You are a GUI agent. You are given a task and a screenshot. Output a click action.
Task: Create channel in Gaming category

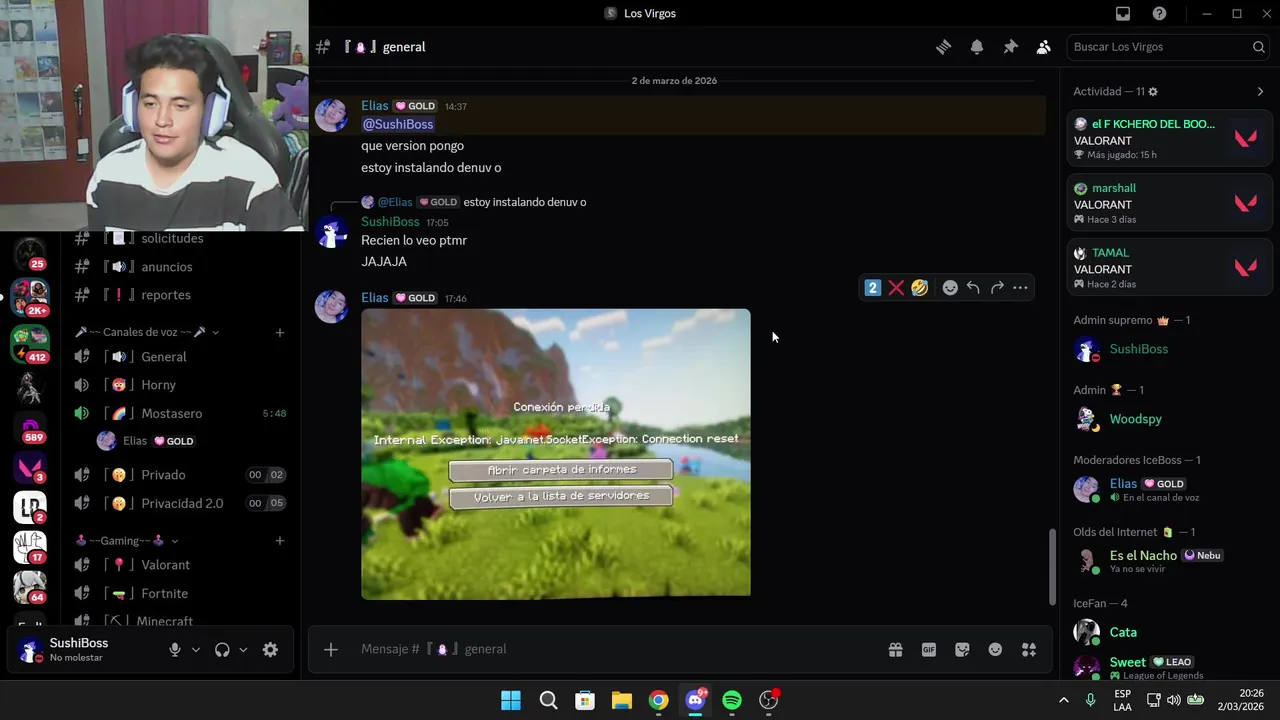(x=280, y=541)
